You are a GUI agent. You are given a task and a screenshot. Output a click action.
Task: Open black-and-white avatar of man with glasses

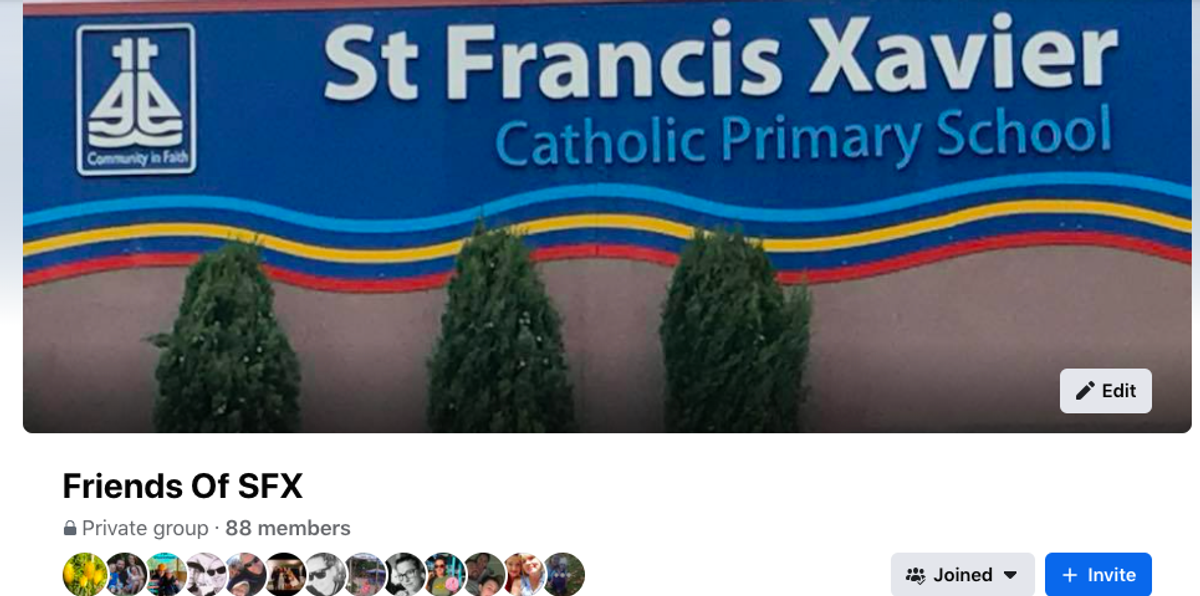point(405,574)
